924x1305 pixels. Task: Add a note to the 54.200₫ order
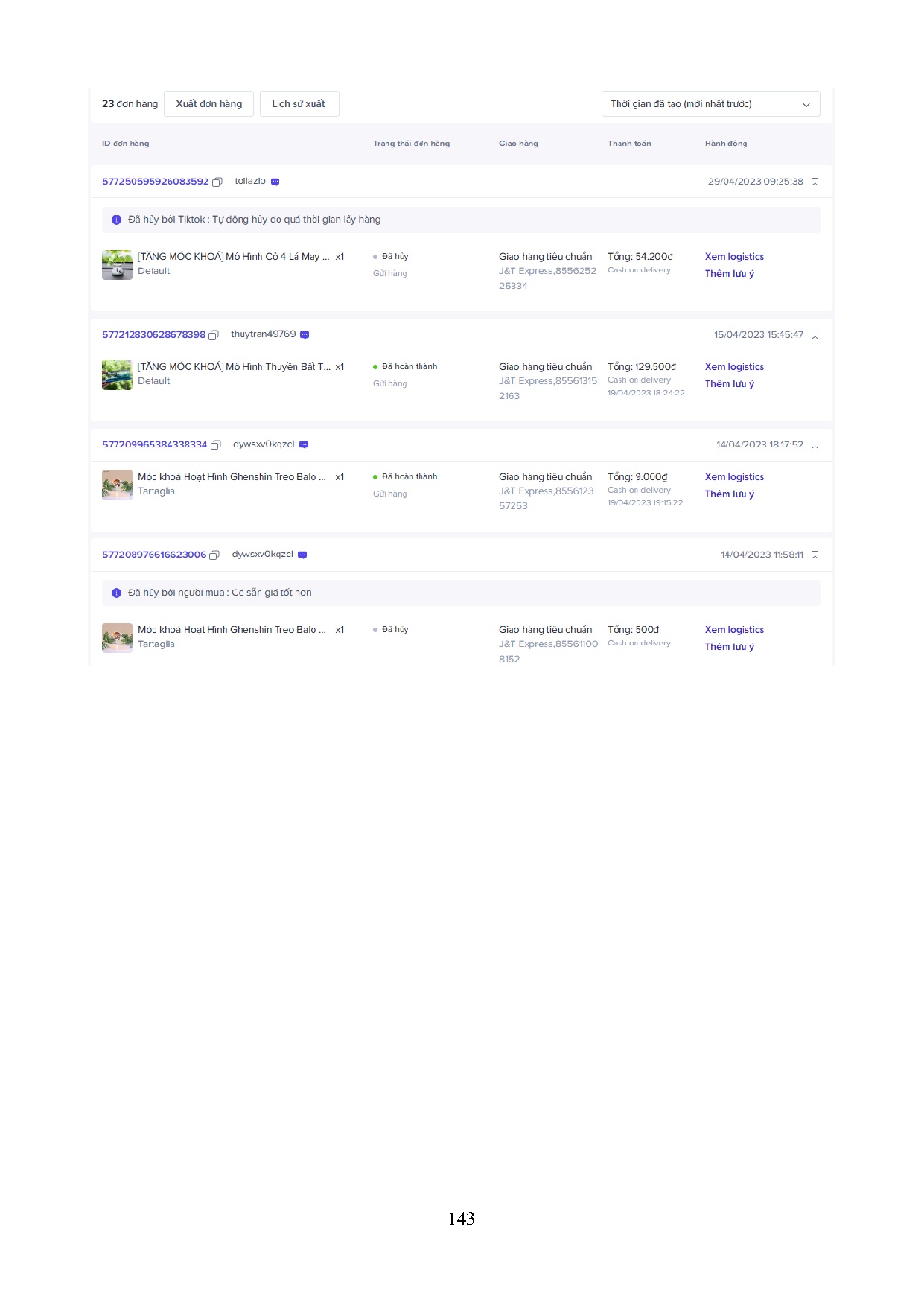tap(729, 274)
